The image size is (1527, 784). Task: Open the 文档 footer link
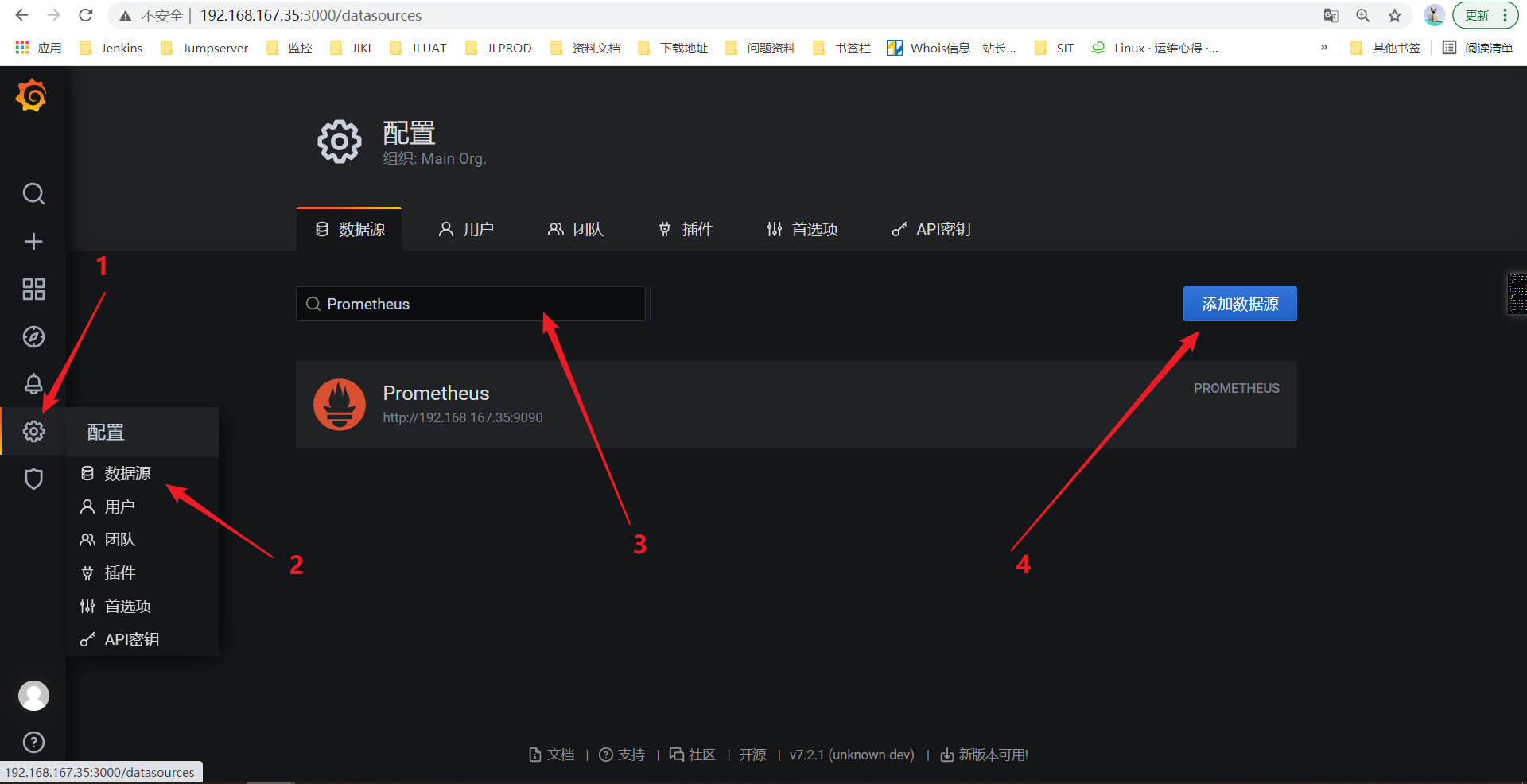[552, 755]
